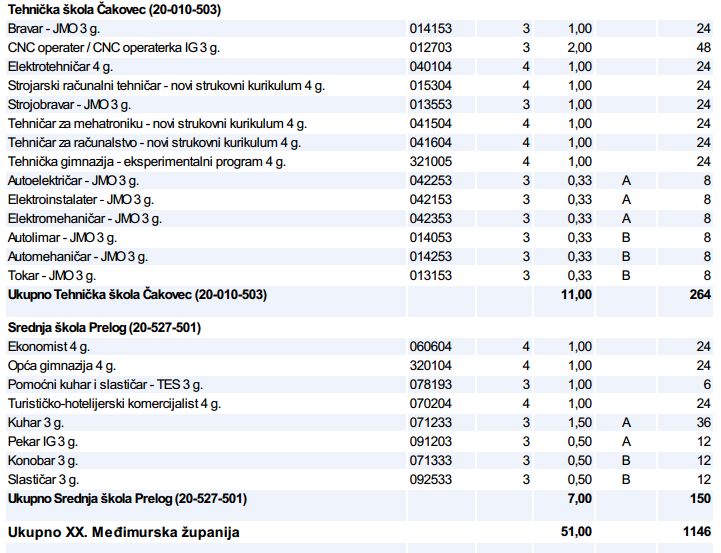Click the Tehnička škola Čakovec heading
The width and height of the screenshot is (721, 553).
tap(114, 10)
